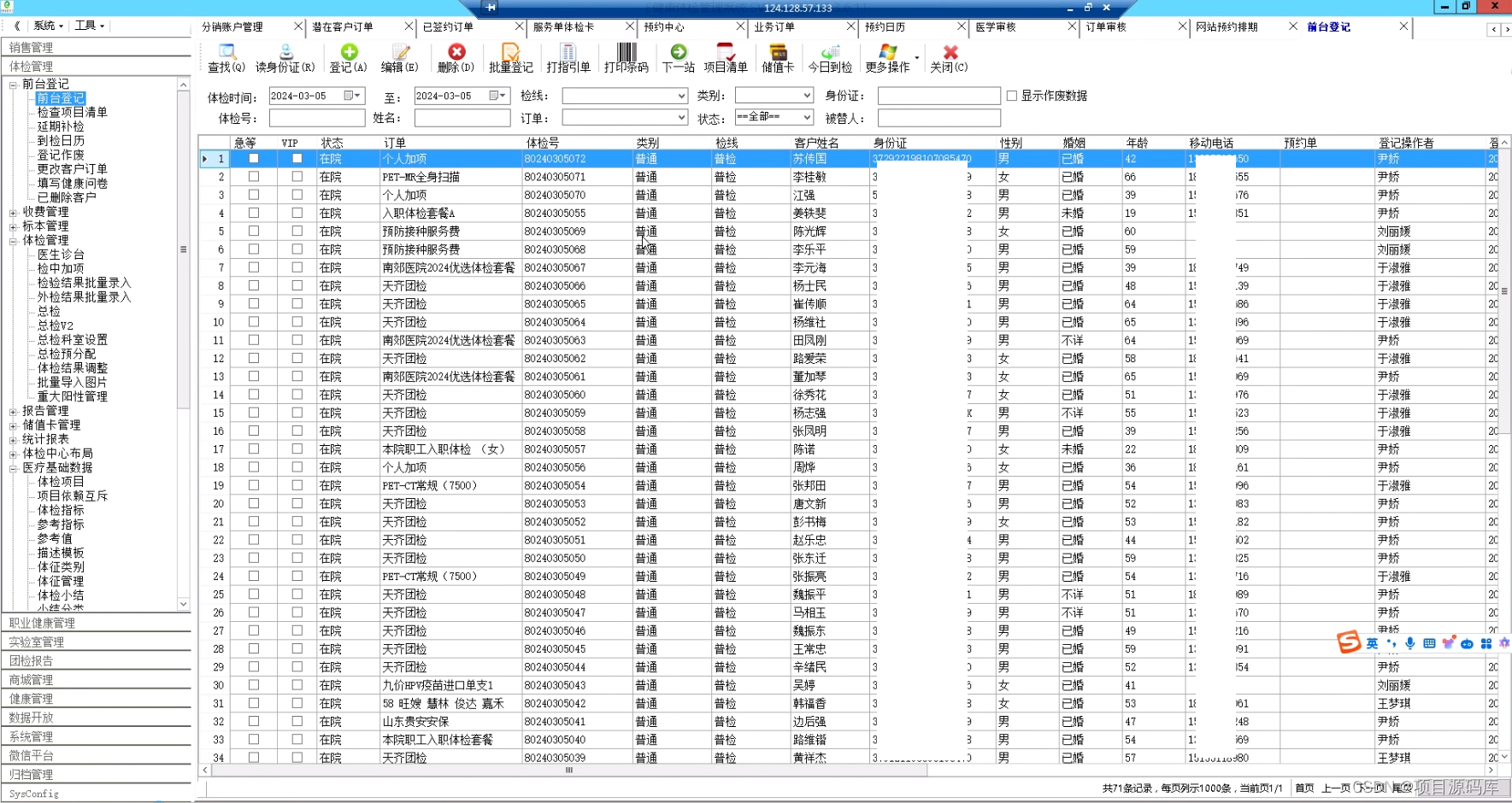1512x803 pixels.
Task: Check the 急等 box for 苏传国 row
Action: point(254,158)
